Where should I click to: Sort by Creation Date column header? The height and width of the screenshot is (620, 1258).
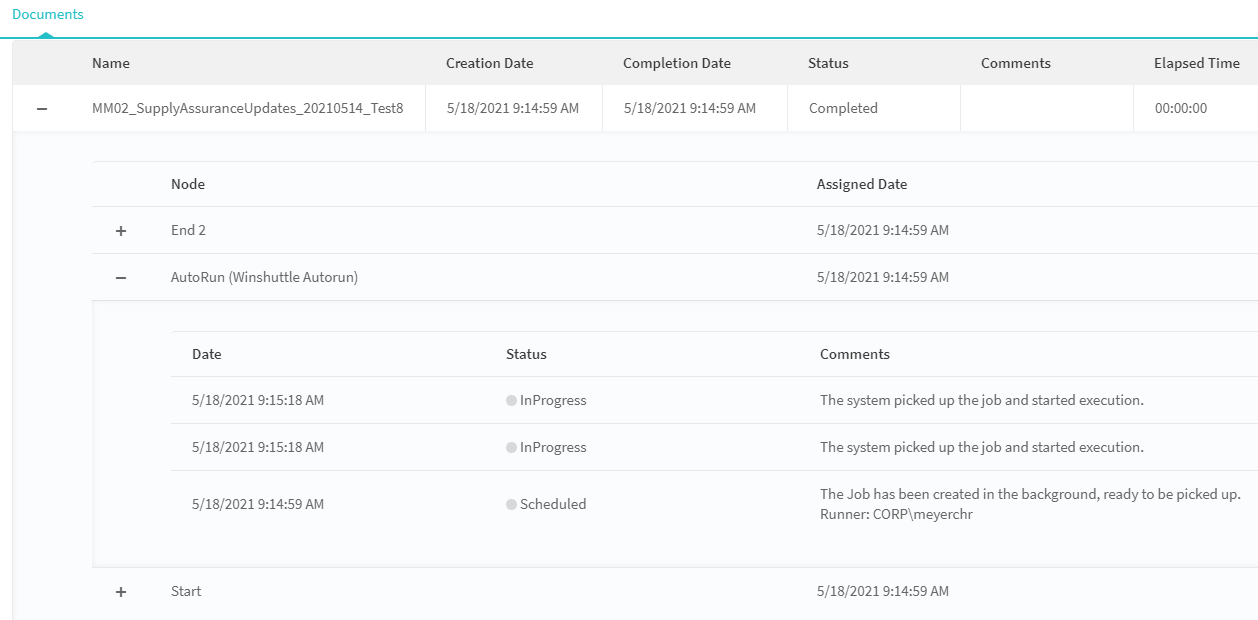pyautogui.click(x=489, y=63)
